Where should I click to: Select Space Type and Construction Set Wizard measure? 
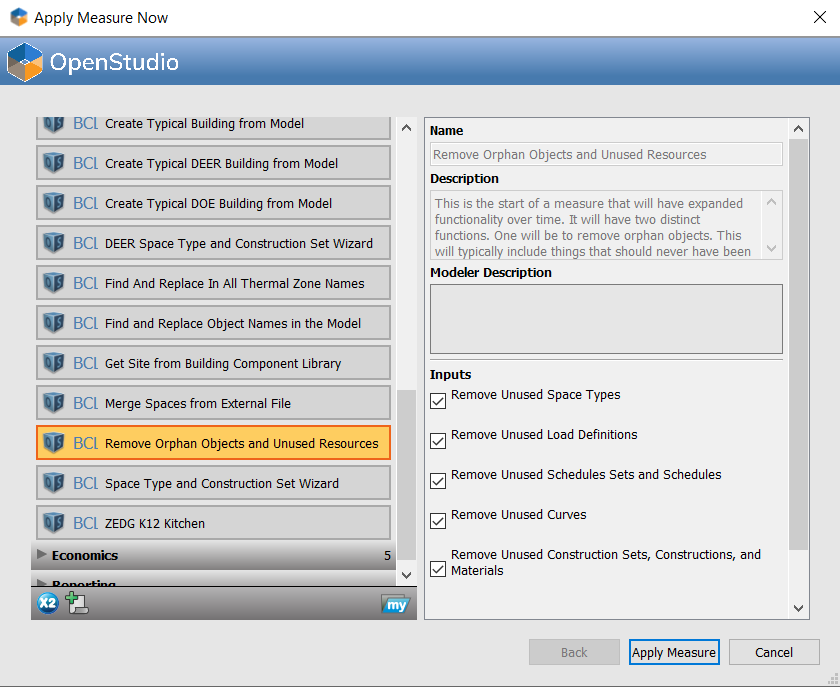click(x=221, y=483)
